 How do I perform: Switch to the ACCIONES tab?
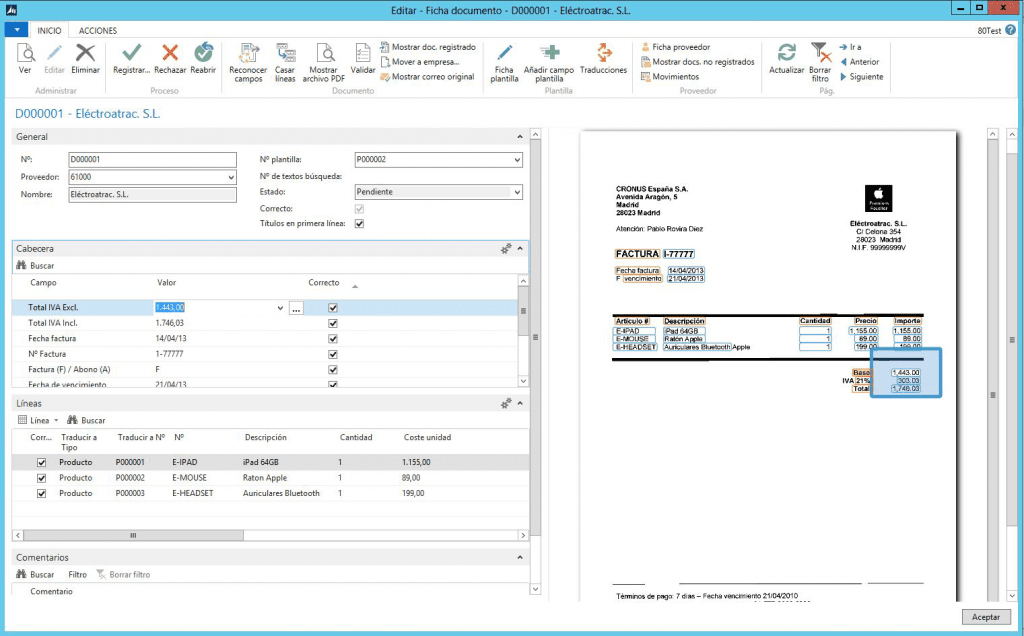point(98,31)
